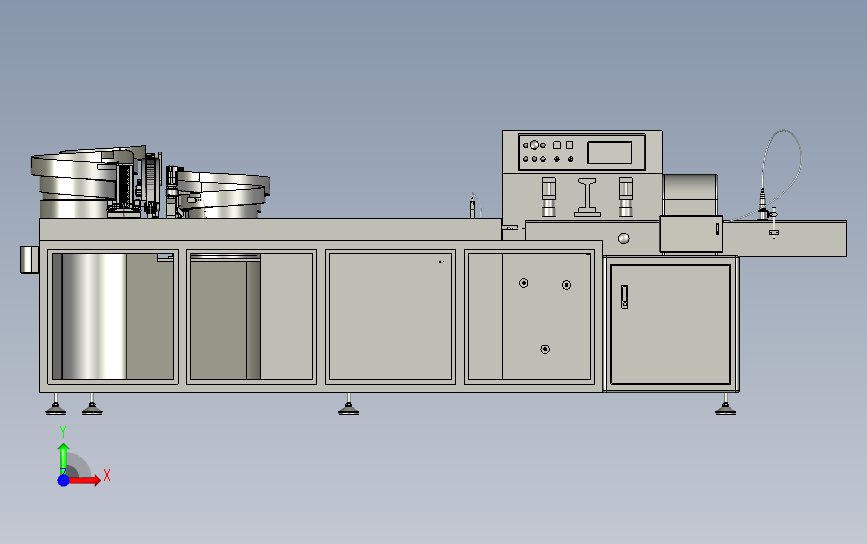Click the lower bolt on the fourth panel
The width and height of the screenshot is (867, 544).
(545, 349)
